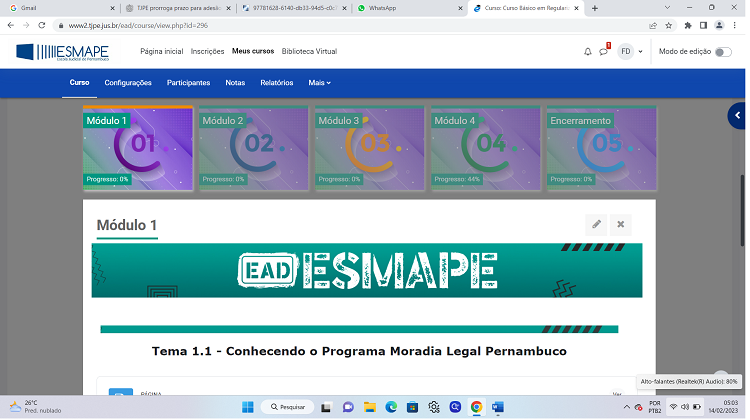Open the Participantes tab
The height and width of the screenshot is (420, 750).
[189, 83]
